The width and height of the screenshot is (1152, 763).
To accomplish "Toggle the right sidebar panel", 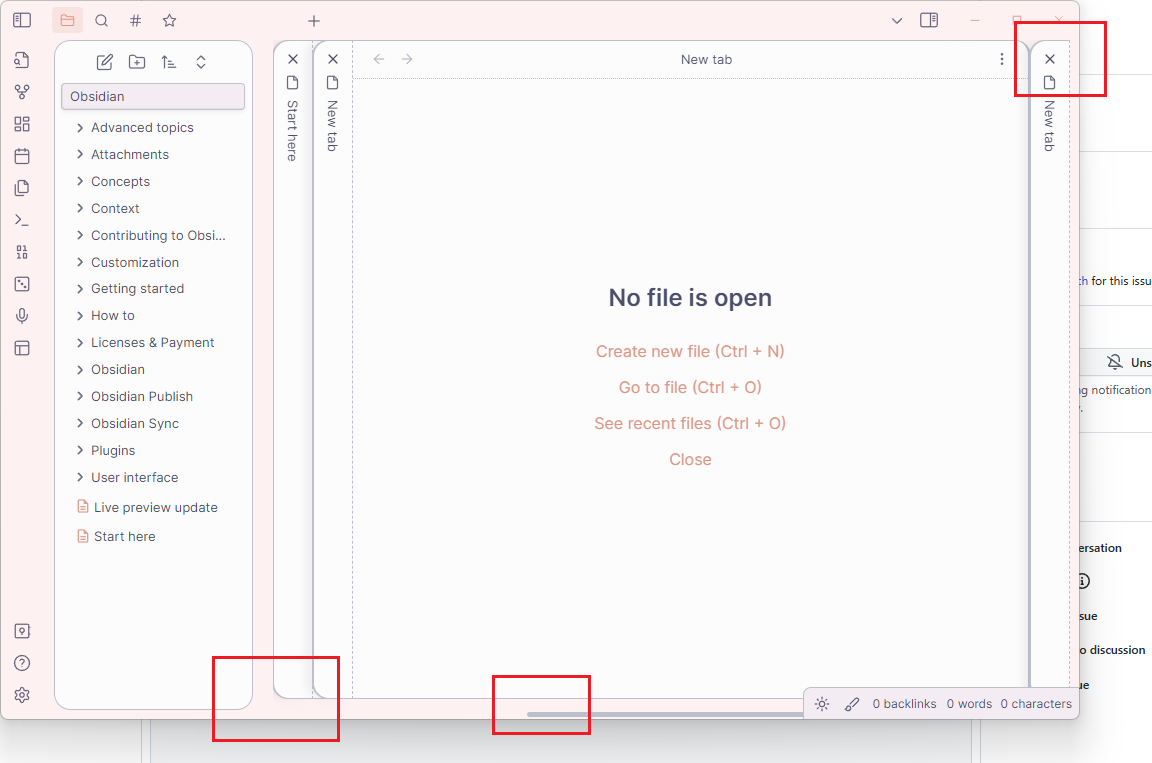I will [929, 20].
